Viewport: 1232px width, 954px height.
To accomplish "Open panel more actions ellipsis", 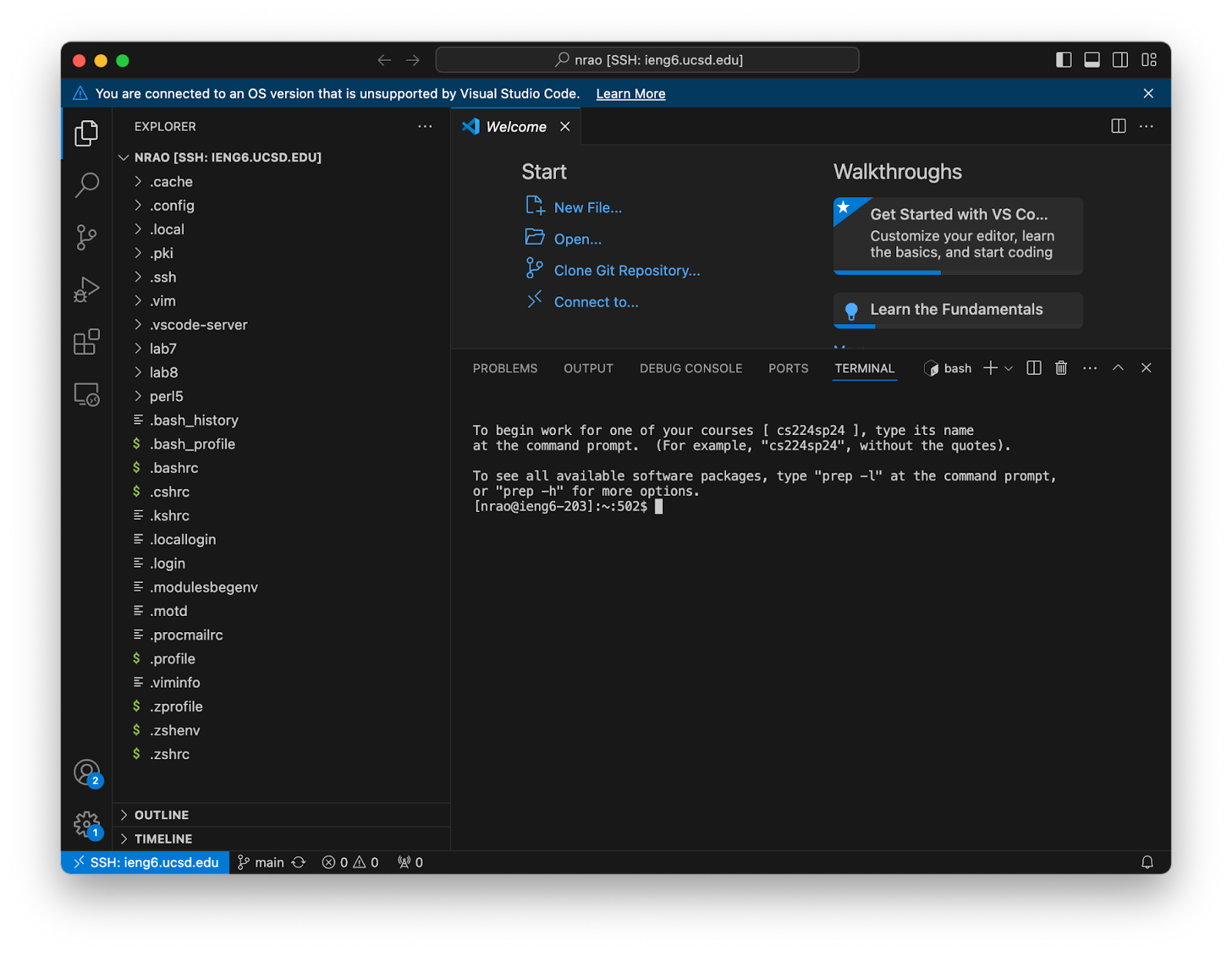I will pos(1090,368).
